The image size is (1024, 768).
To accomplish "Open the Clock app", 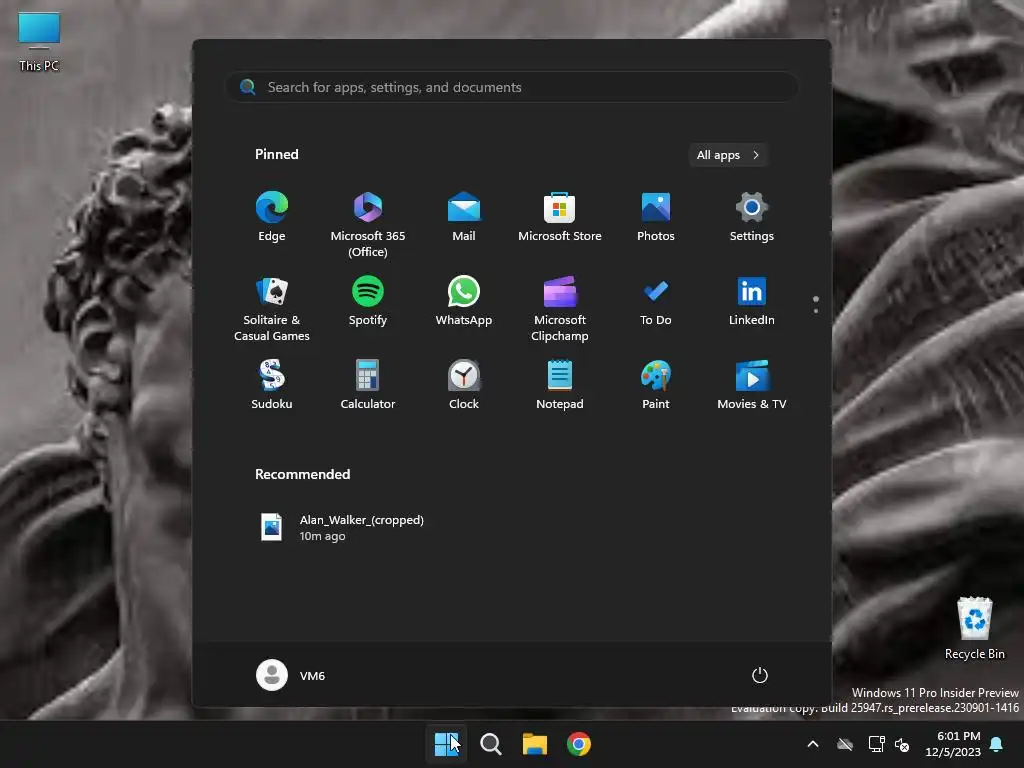I will click(464, 385).
